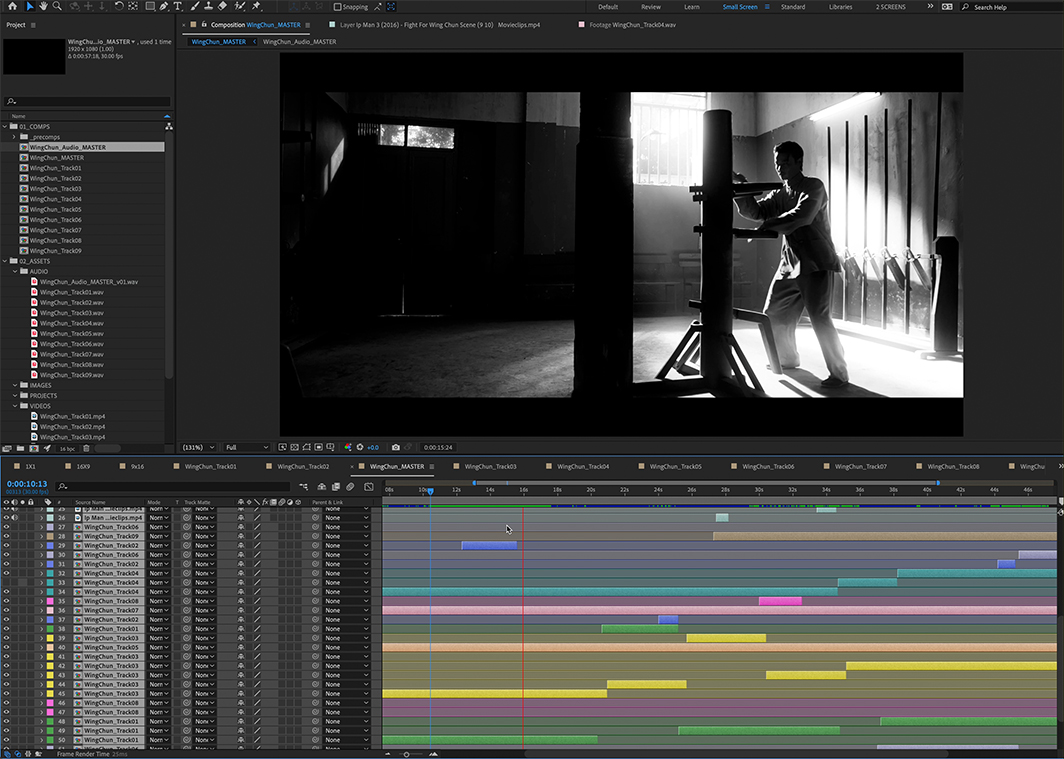
Task: Switch to the Default workspace
Action: pyautogui.click(x=608, y=7)
